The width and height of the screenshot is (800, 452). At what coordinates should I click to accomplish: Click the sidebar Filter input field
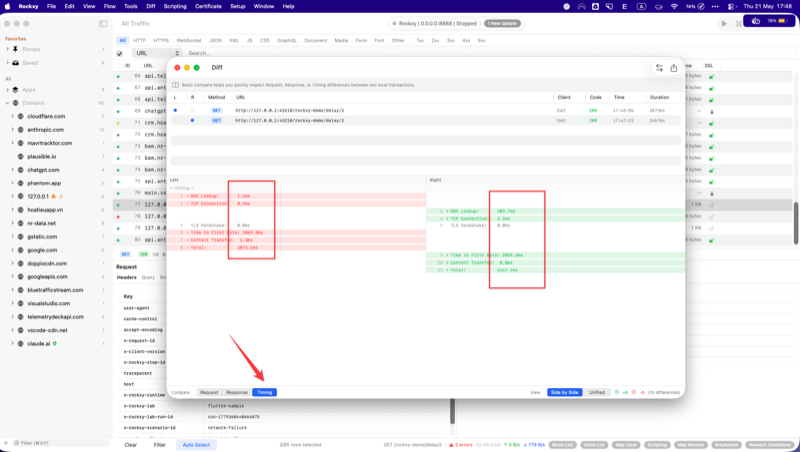(x=61, y=443)
